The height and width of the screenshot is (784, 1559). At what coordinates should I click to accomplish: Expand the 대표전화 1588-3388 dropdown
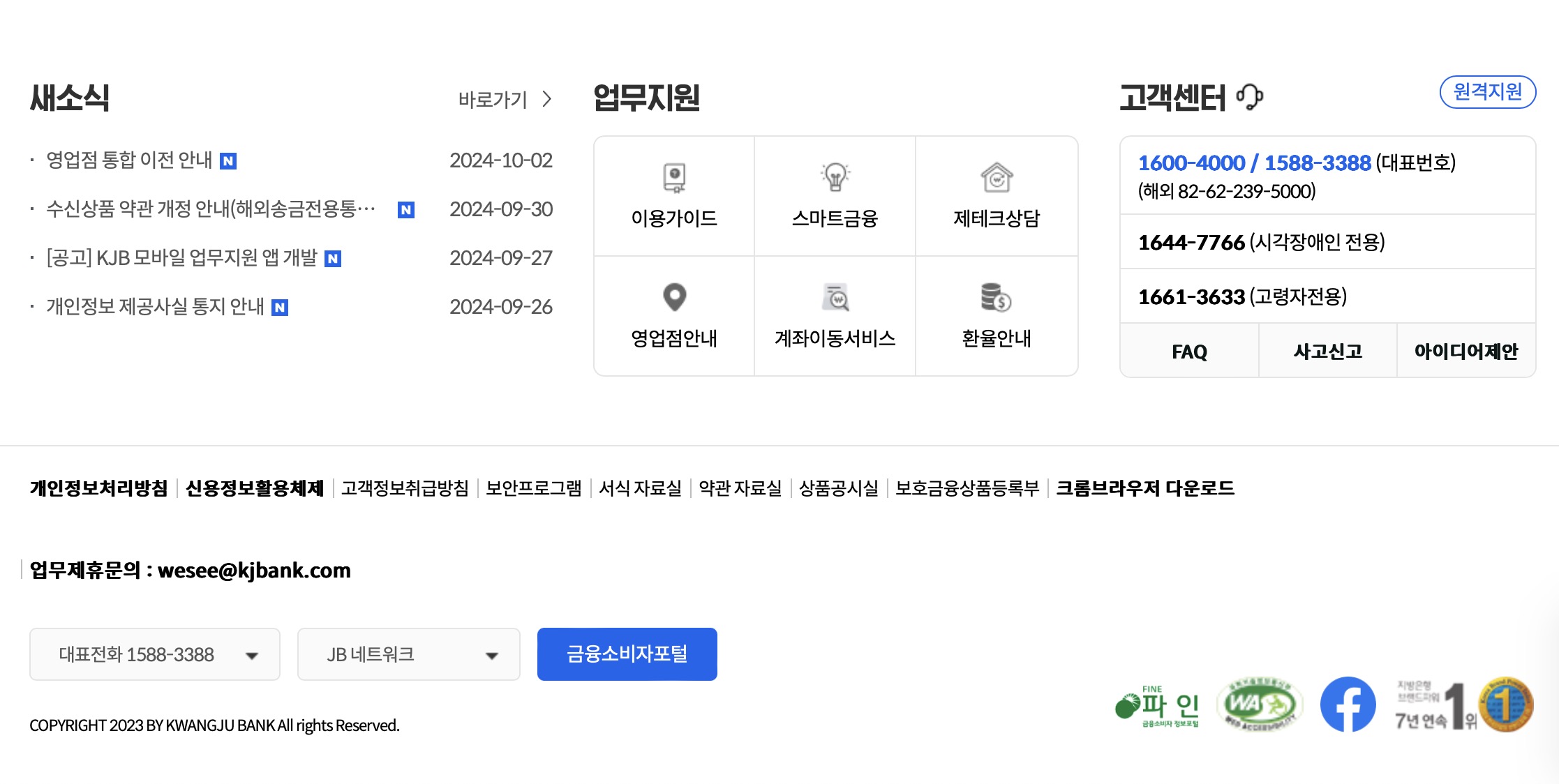[155, 654]
